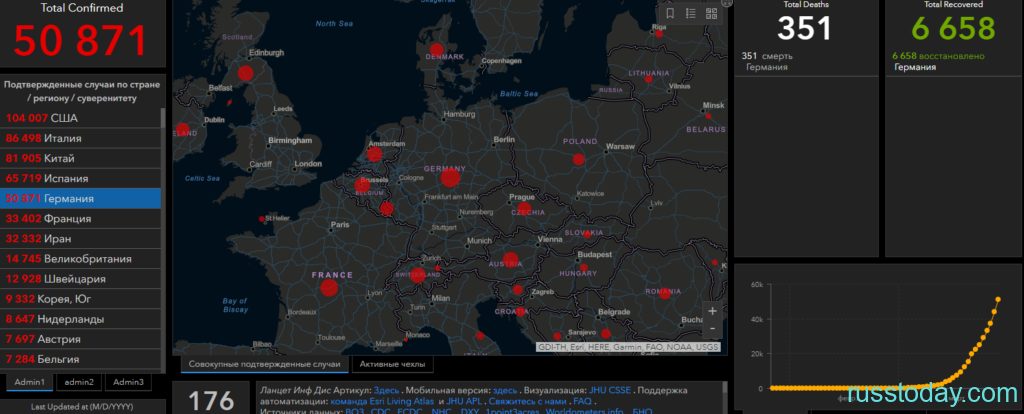Click the Total Recovered 6 658 figure
1024x414 pixels.
click(x=953, y=29)
